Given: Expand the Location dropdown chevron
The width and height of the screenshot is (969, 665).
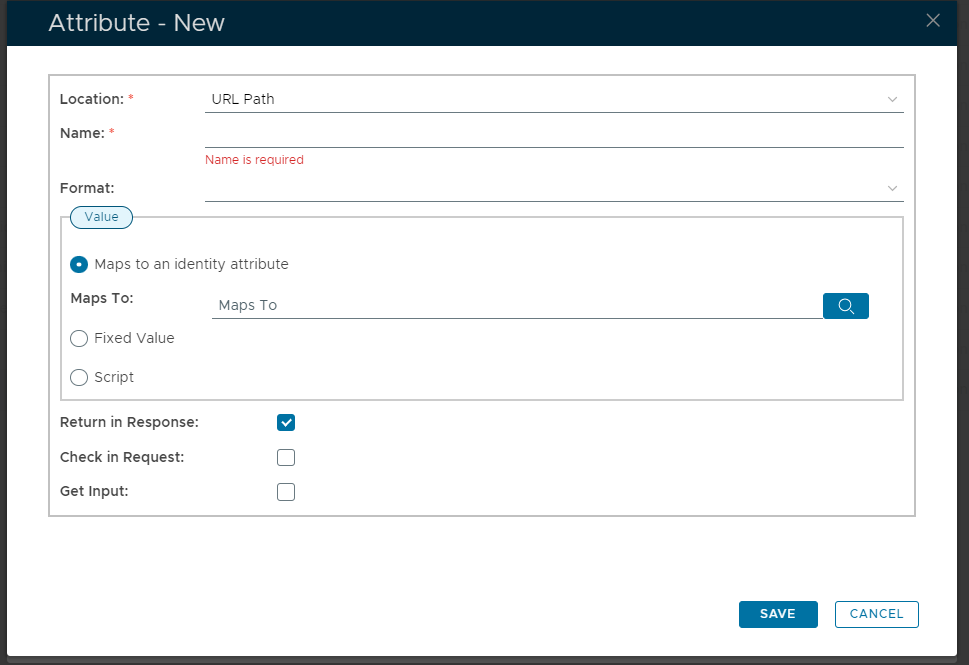Looking at the screenshot, I should (x=892, y=99).
